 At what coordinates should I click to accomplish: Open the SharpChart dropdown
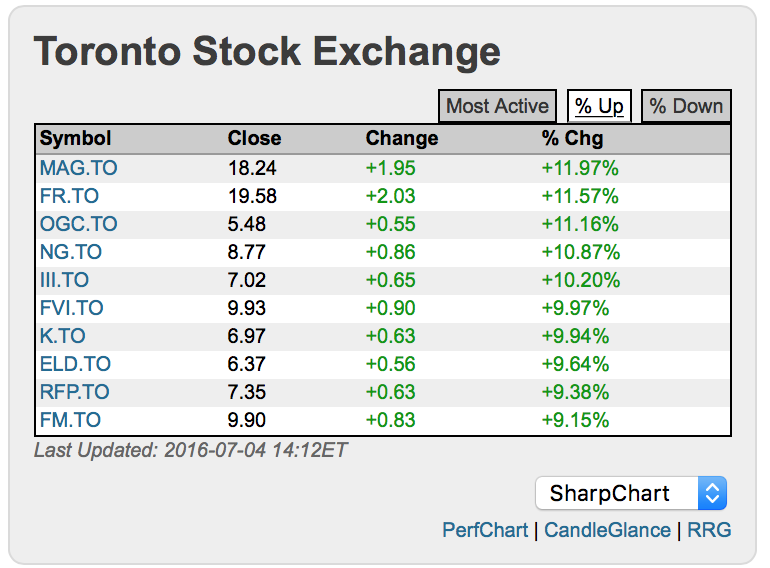[x=631, y=493]
